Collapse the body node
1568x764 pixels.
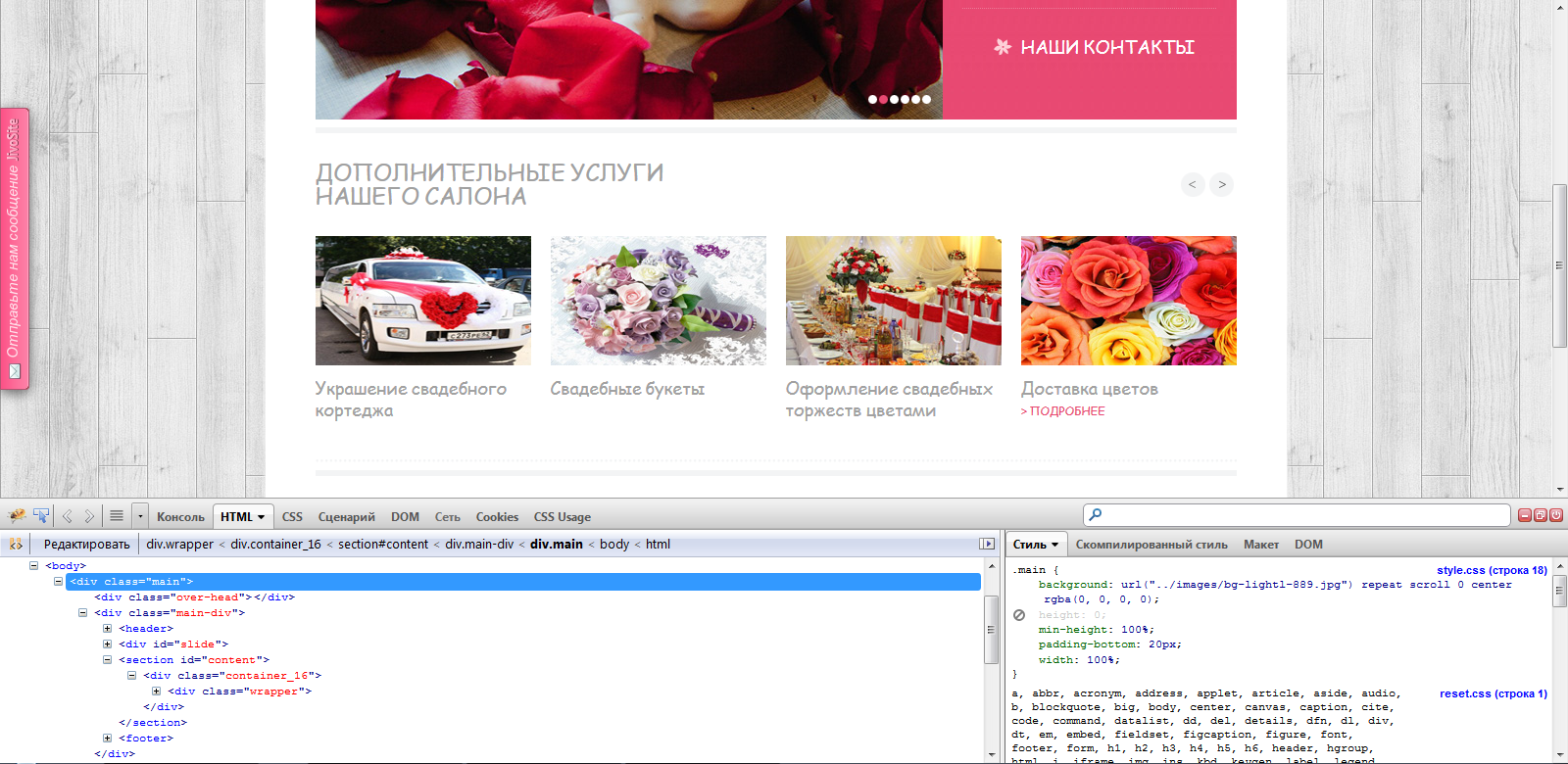tap(33, 565)
